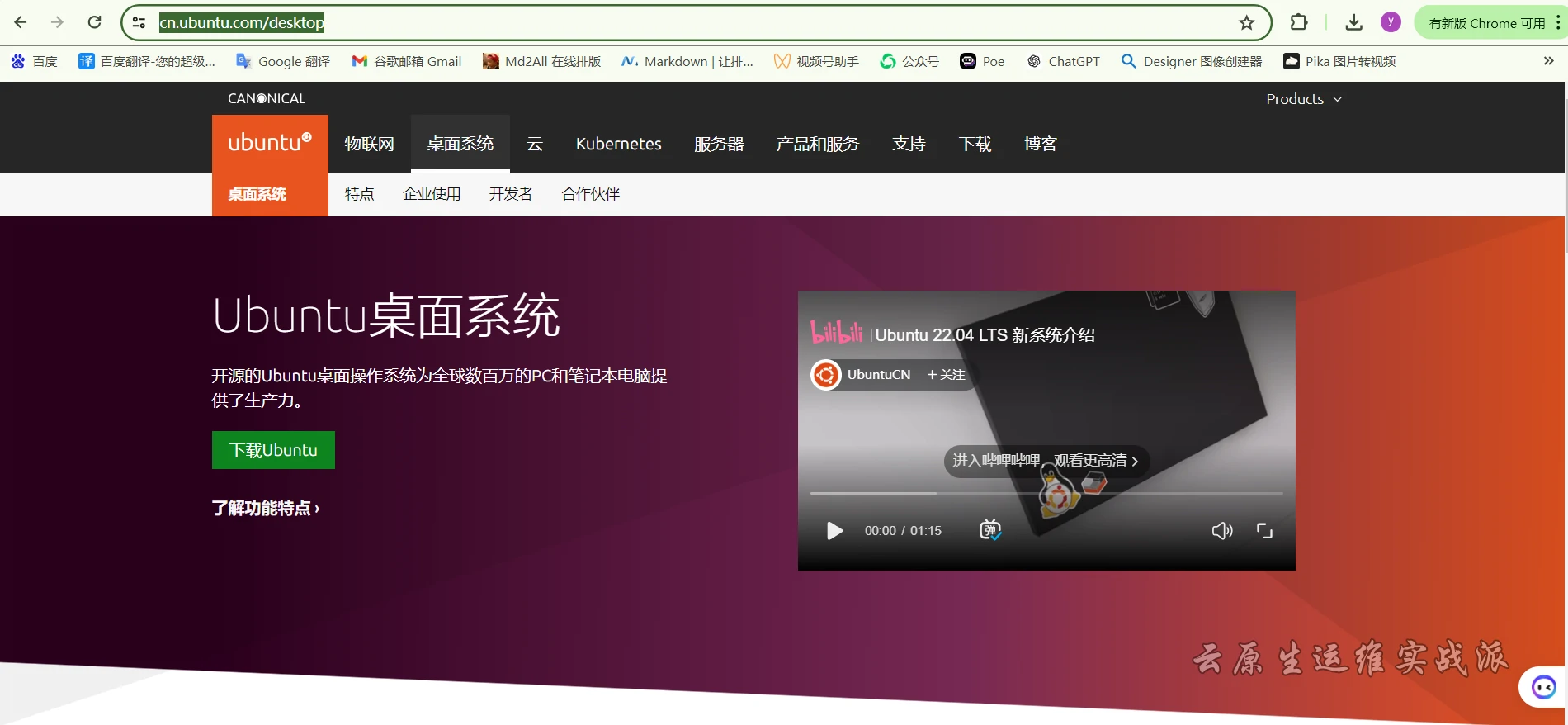This screenshot has width=1568, height=725.
Task: Open the 服务器 nav item
Action: pos(719,144)
